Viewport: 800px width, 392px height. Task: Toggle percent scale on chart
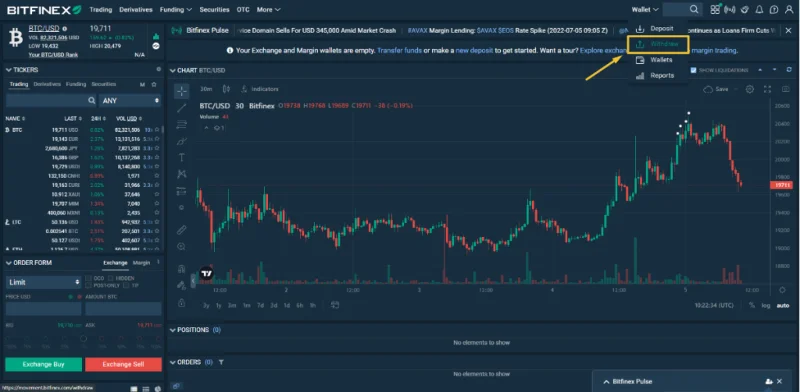752,305
